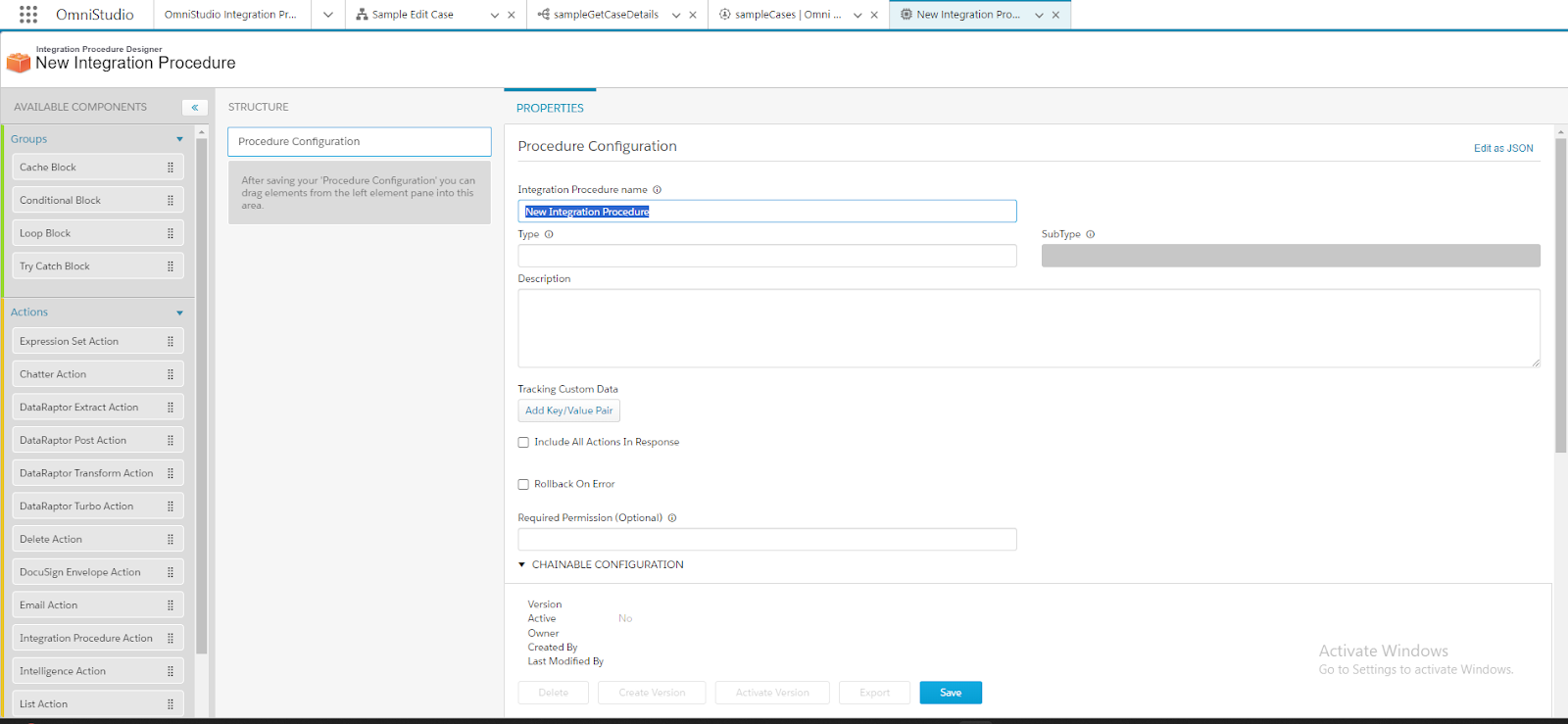Click the Activate Version button
This screenshot has width=1568, height=724.
click(772, 693)
